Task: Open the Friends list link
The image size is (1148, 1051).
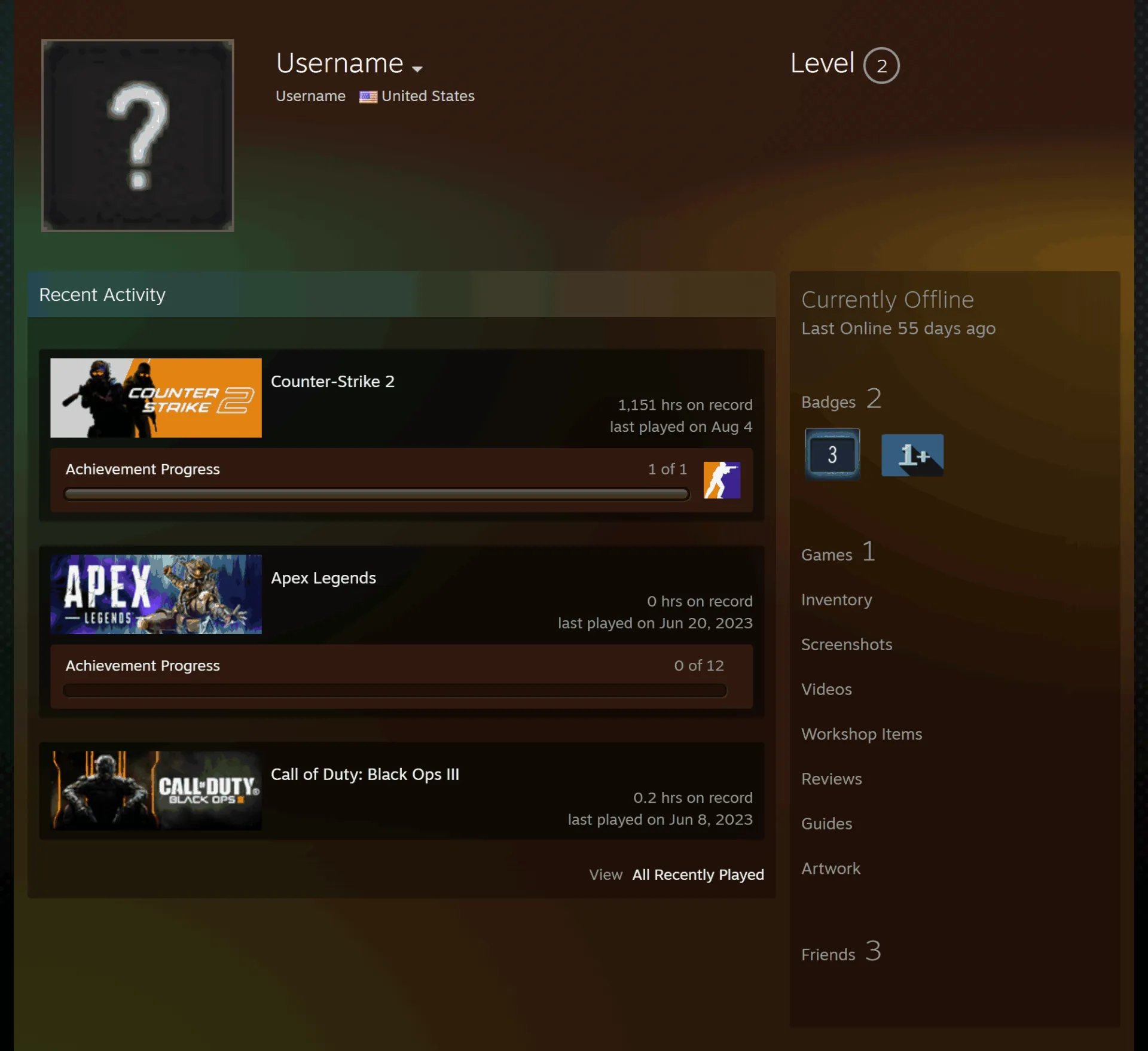Action: point(841,951)
